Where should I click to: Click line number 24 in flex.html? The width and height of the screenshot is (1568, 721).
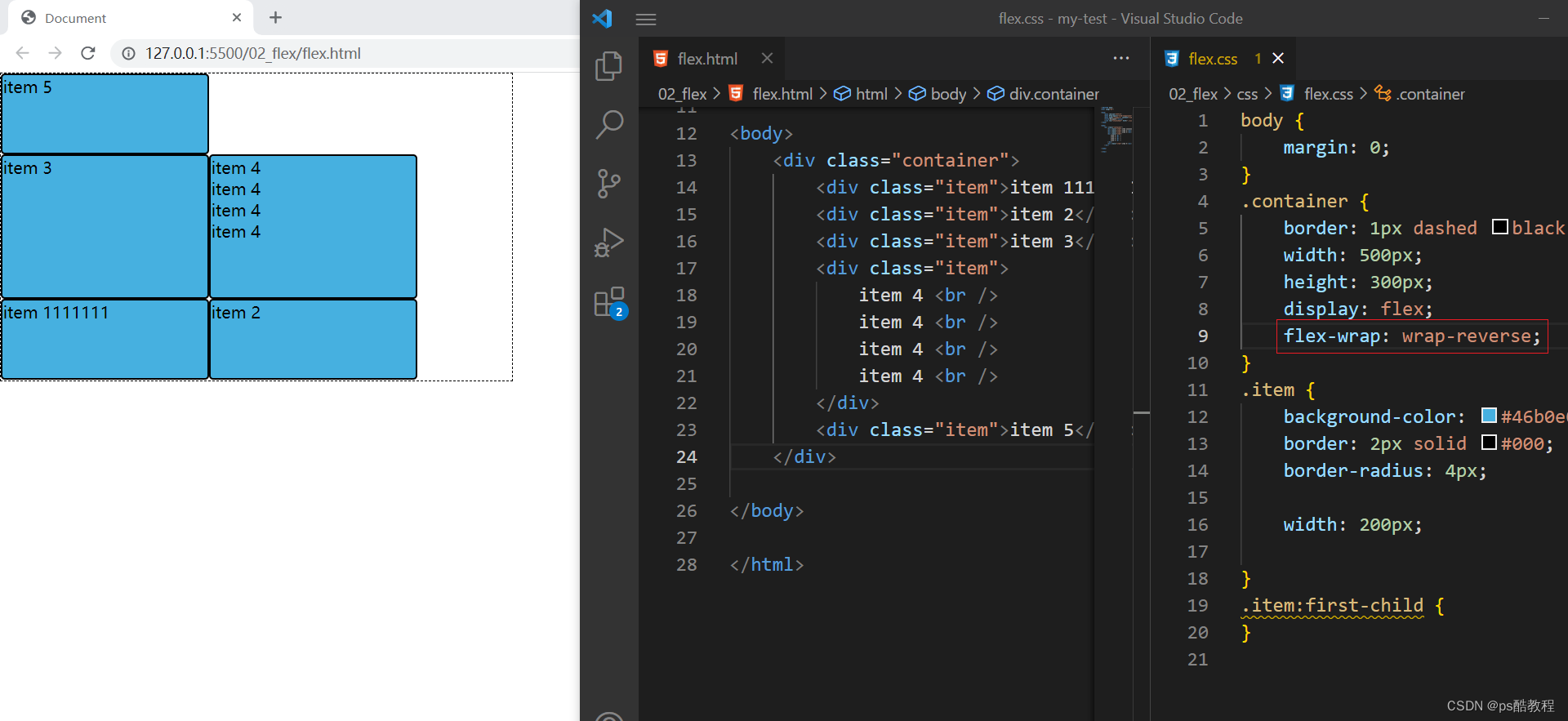tap(686, 457)
